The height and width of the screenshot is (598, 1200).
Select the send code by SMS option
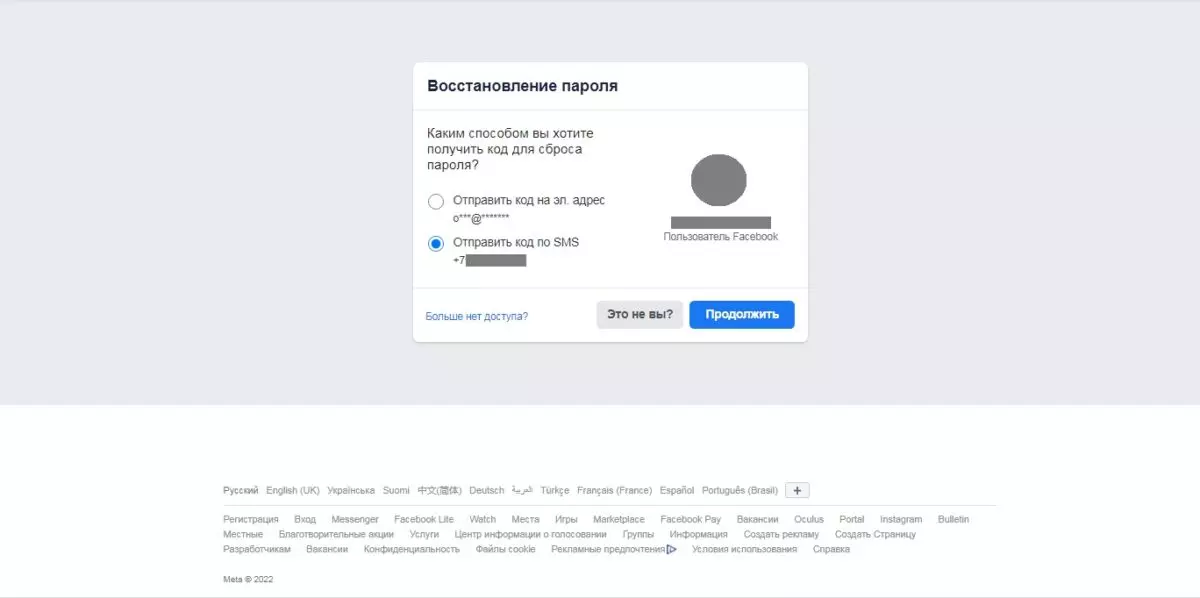(436, 243)
